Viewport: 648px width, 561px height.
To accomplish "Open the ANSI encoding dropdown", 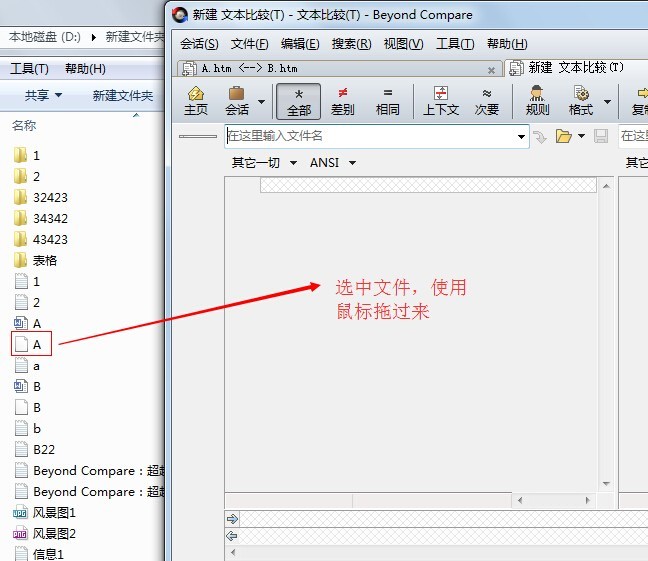I will [333, 163].
